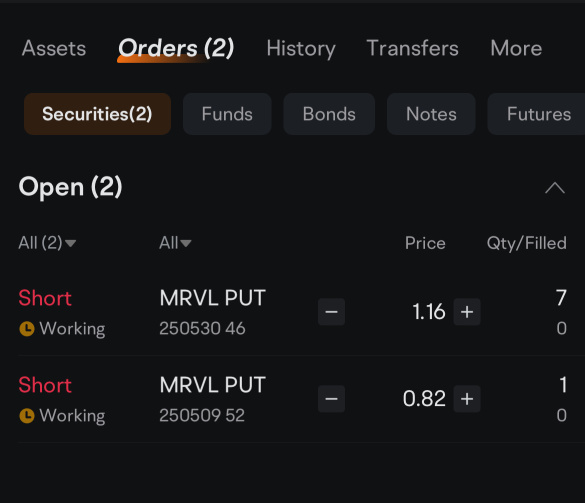Collapse the Open (2) section chevron
Image resolution: width=585 pixels, height=503 pixels.
555,188
